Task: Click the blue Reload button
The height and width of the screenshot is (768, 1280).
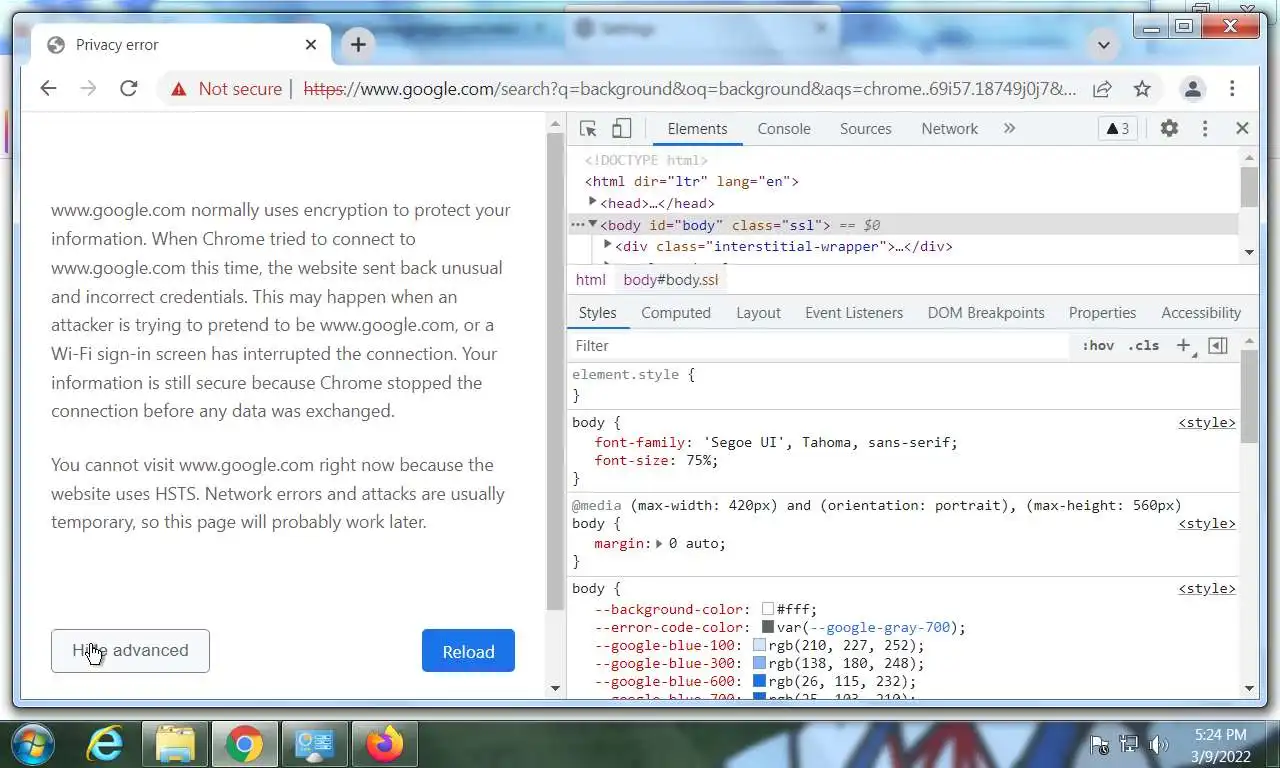Action: point(468,651)
